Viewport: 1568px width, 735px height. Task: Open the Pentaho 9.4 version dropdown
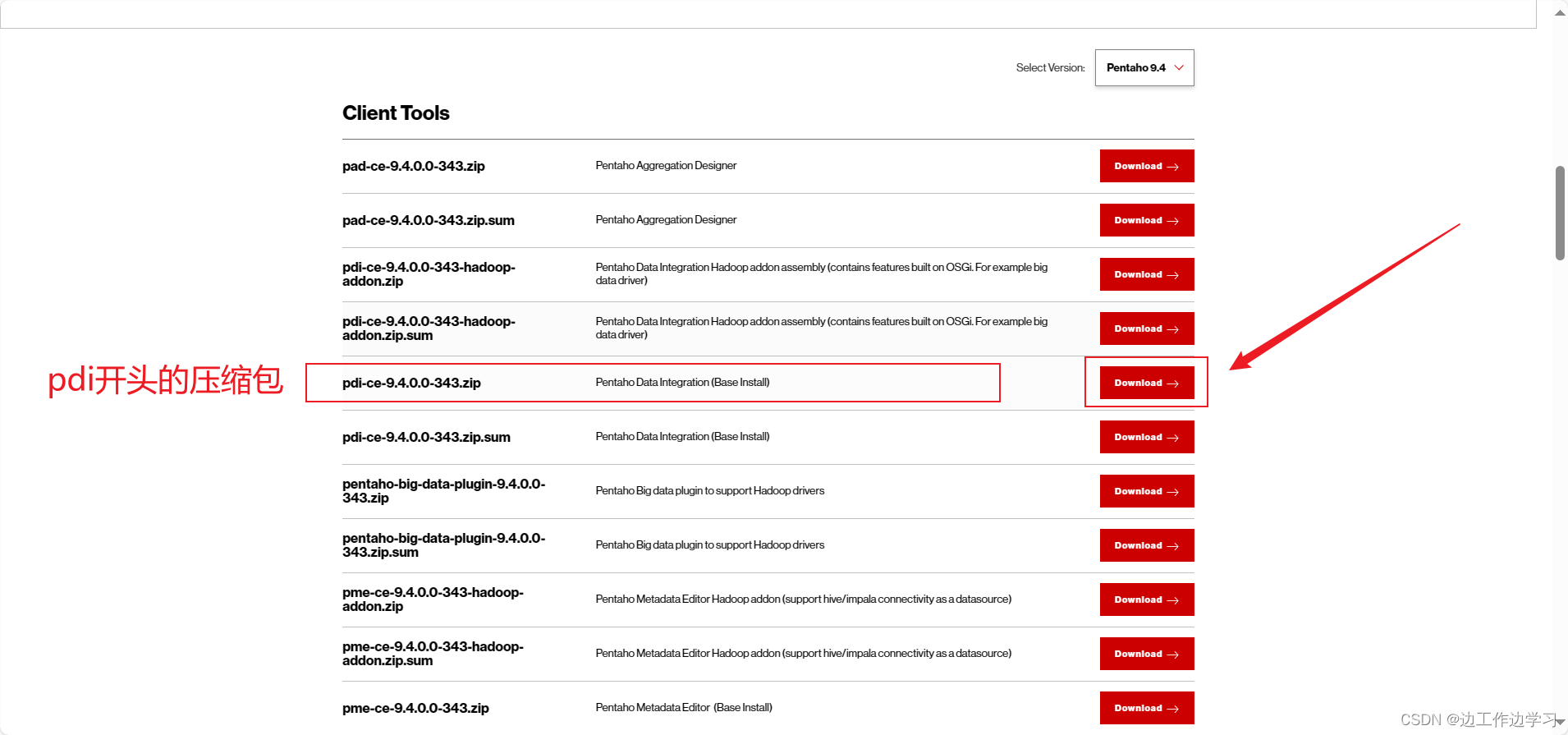[x=1144, y=67]
